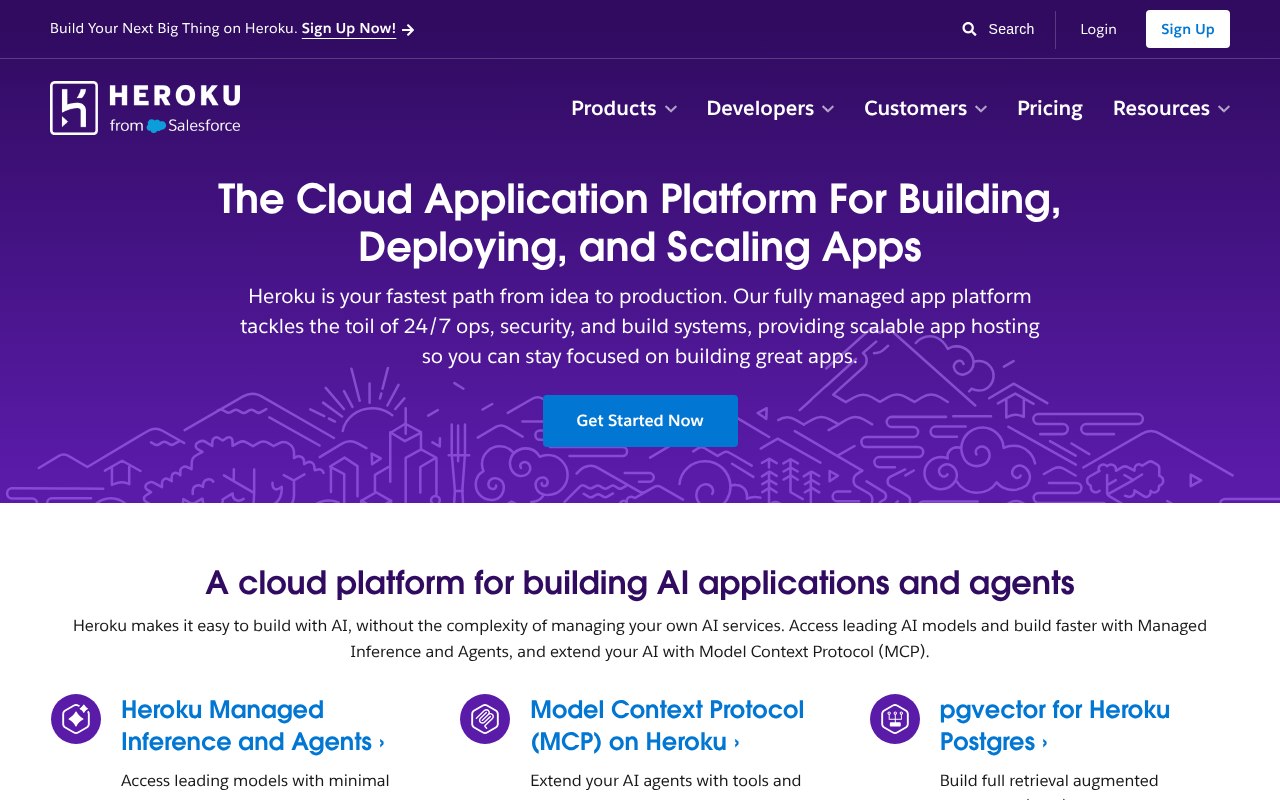Click the 'Extend your AI agents with tools' text
Screen dimensions: 1280x800
tap(666, 781)
